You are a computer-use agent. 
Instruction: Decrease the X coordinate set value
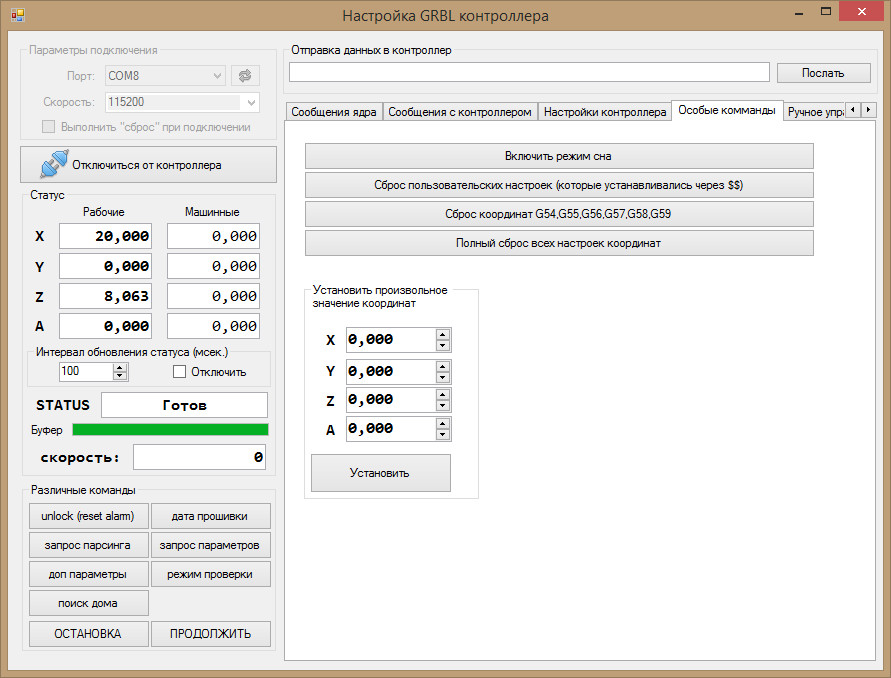point(443,346)
